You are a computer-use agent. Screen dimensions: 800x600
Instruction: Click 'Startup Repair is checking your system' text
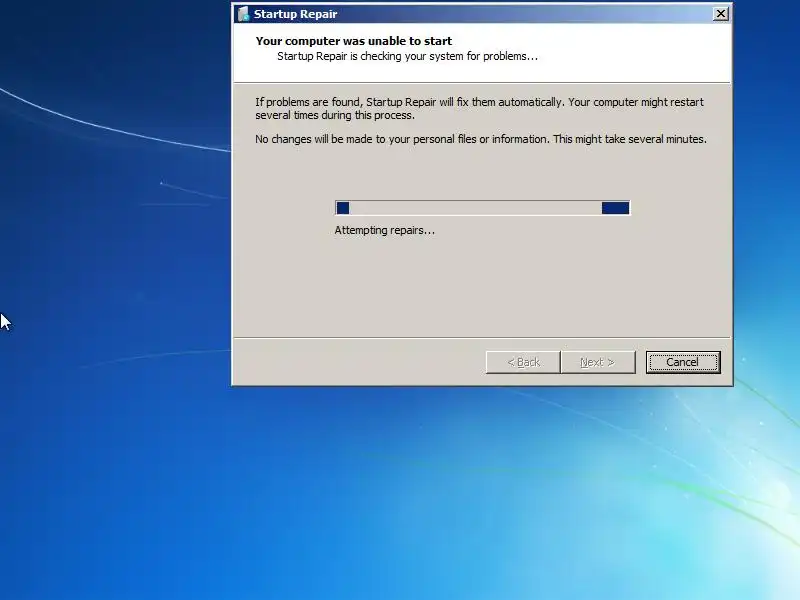coord(407,56)
